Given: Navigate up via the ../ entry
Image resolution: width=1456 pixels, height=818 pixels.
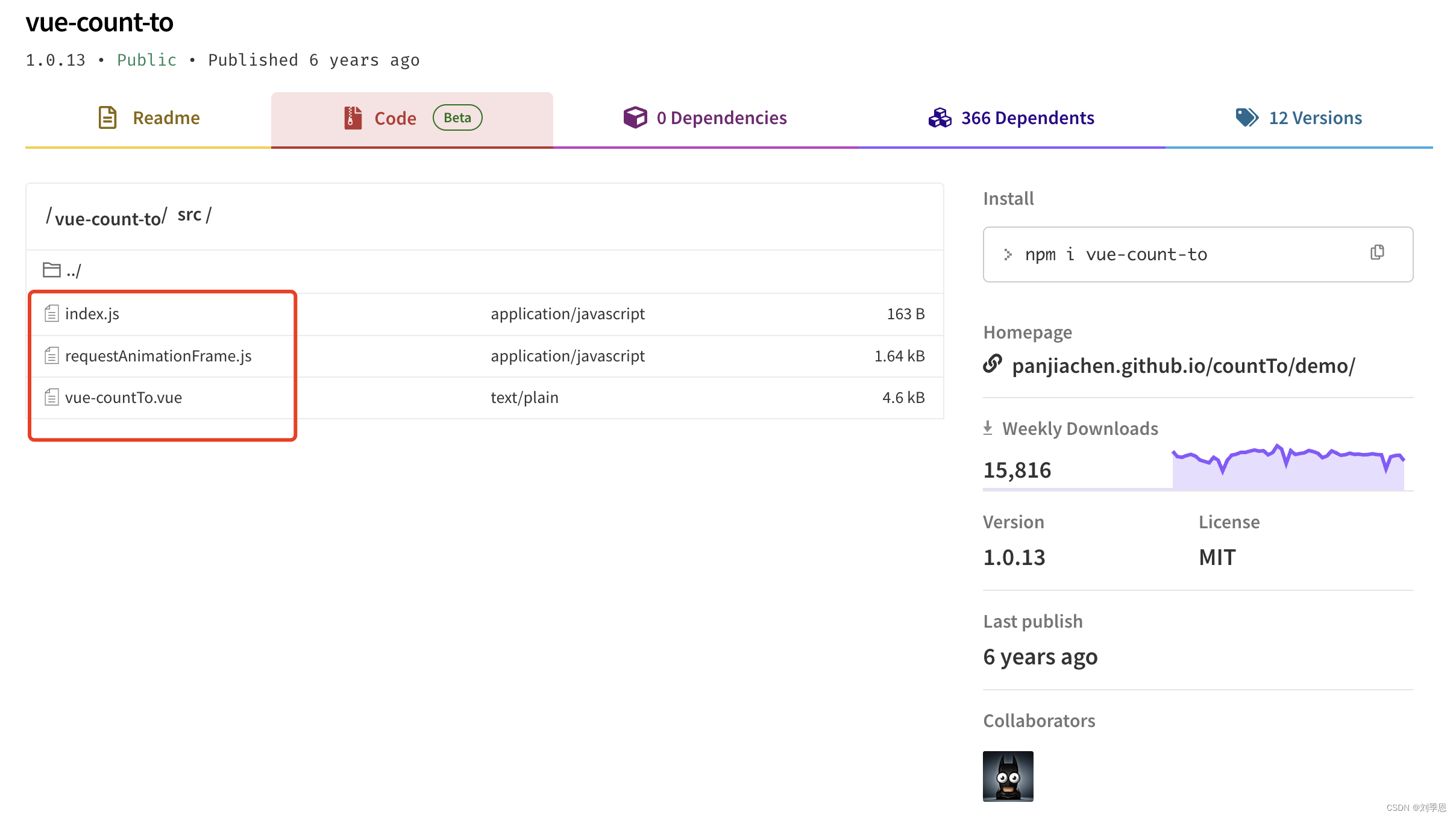Looking at the screenshot, I should (74, 271).
